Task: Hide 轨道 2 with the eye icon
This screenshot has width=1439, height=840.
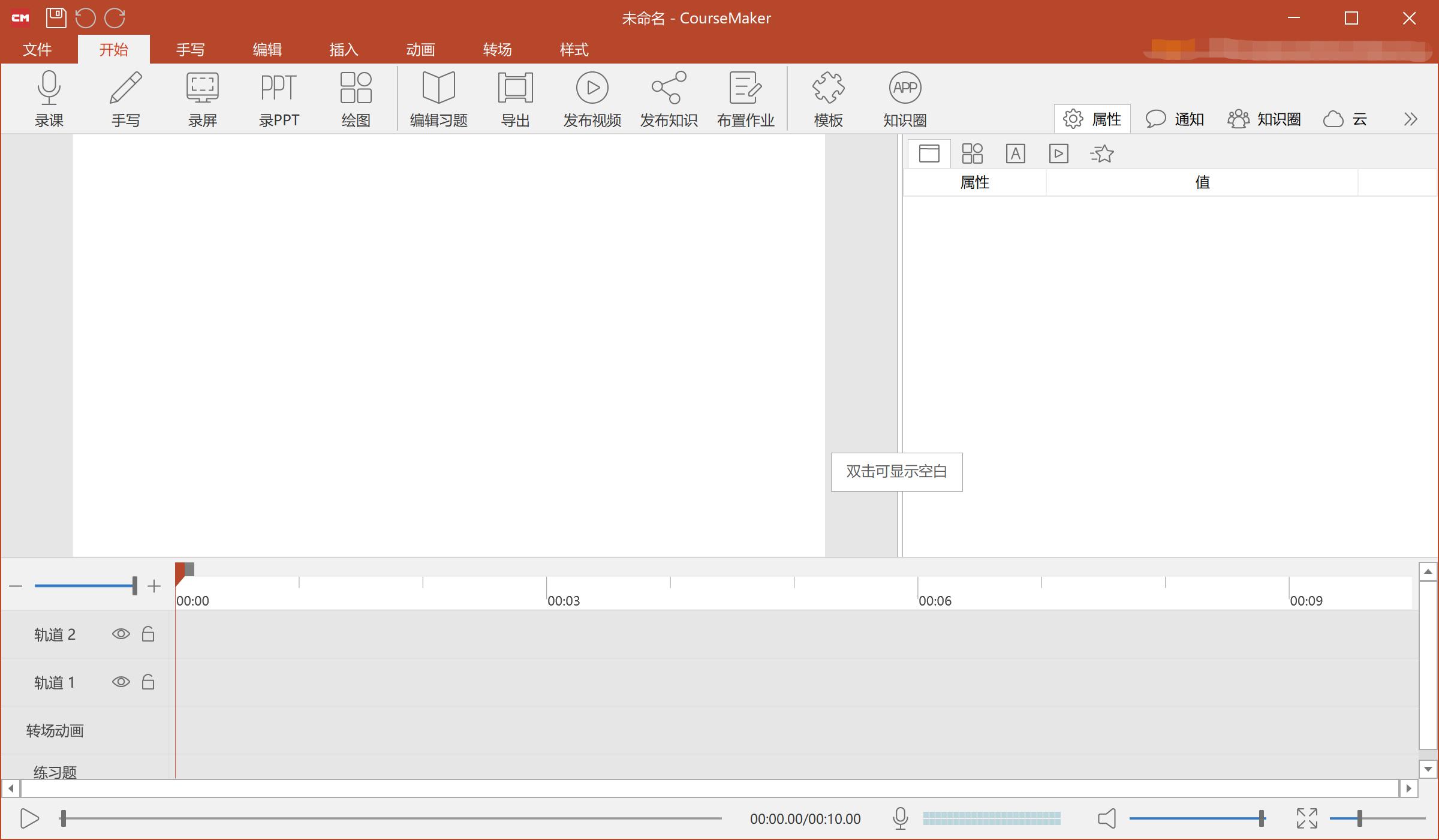Action: click(x=121, y=634)
